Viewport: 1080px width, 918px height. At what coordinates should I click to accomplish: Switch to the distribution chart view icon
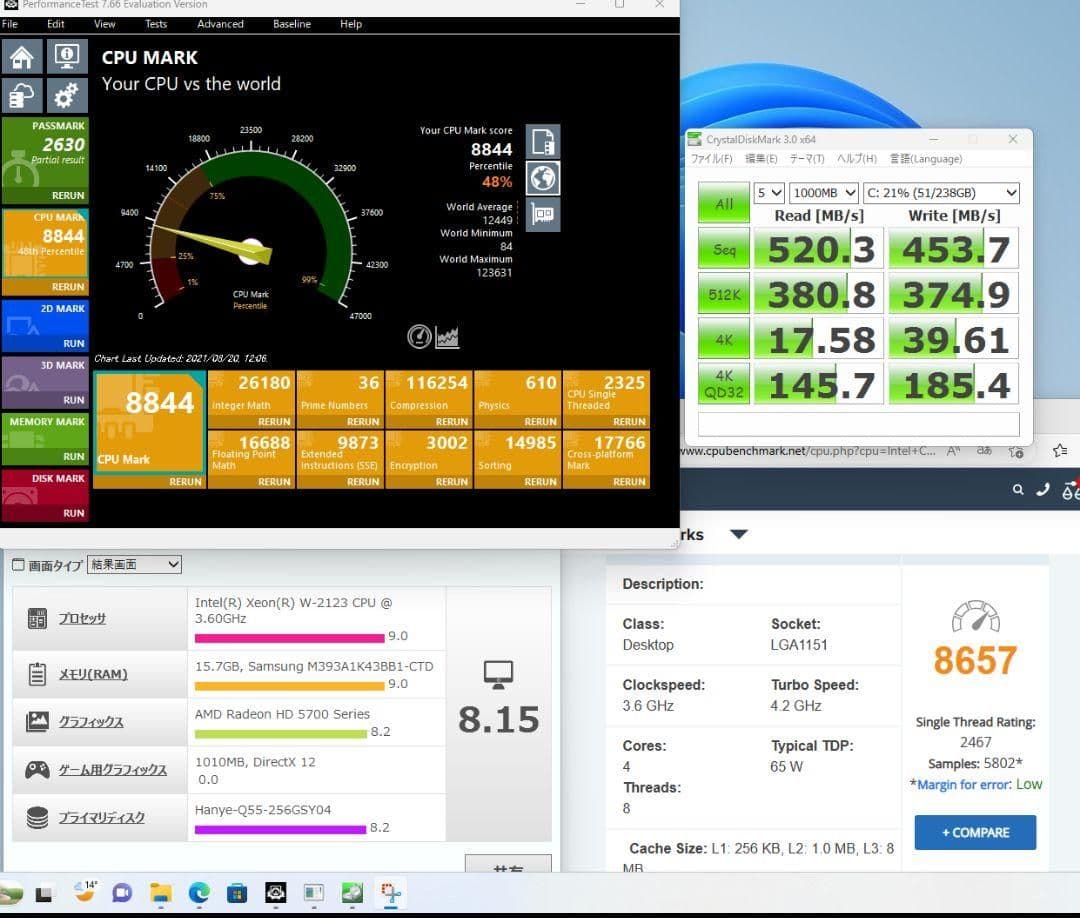click(x=447, y=337)
